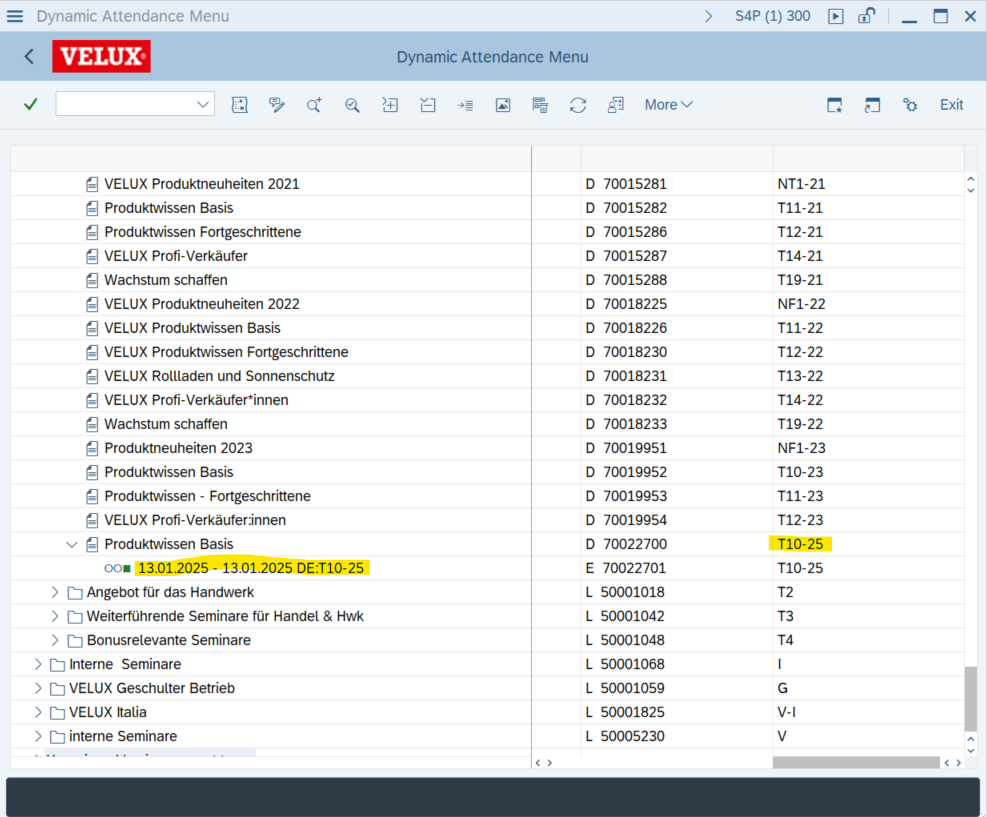Image resolution: width=987 pixels, height=817 pixels.
Task: Click the settings gear icon near Exit
Action: point(910,105)
